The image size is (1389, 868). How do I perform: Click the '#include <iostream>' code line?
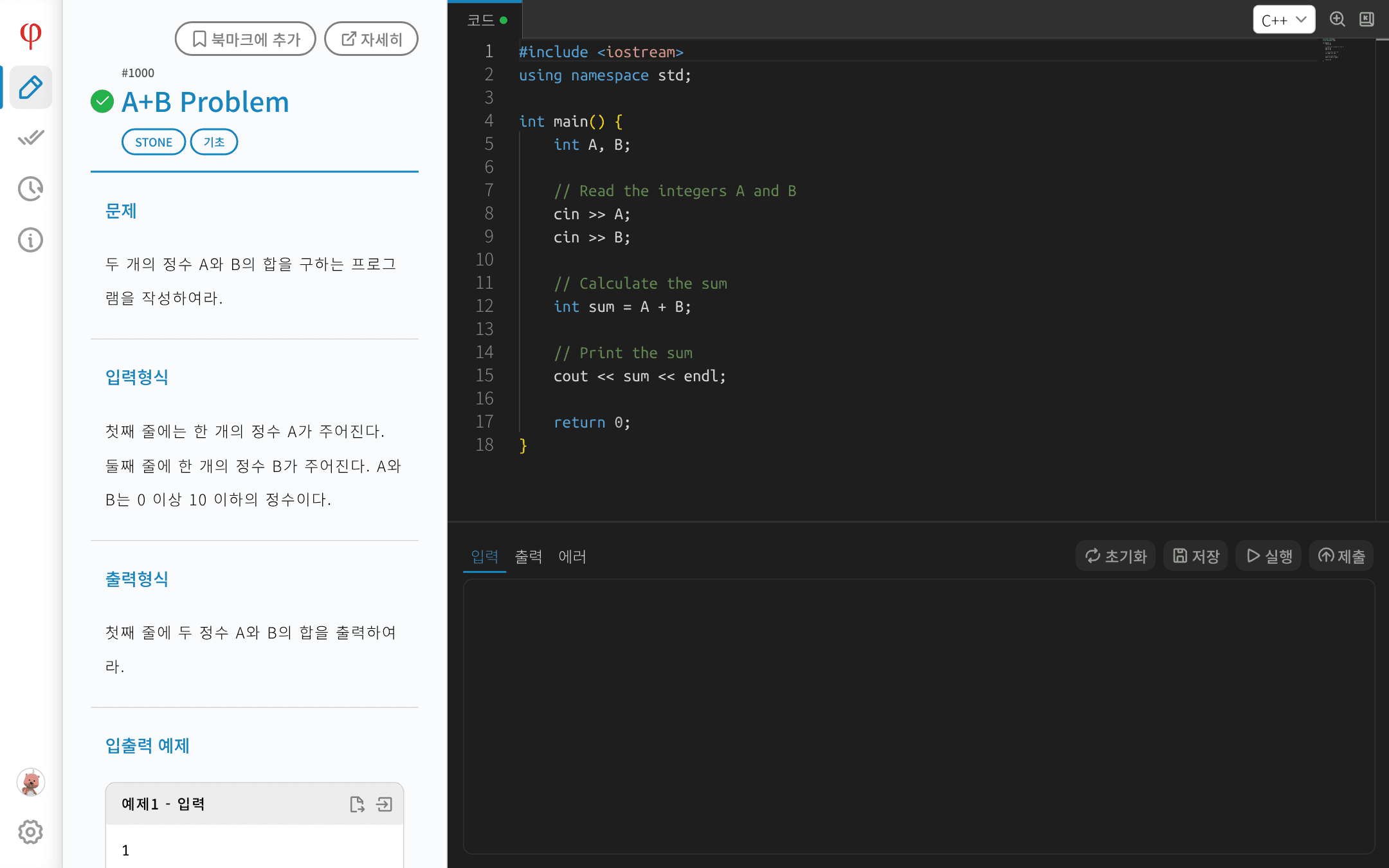click(x=601, y=52)
